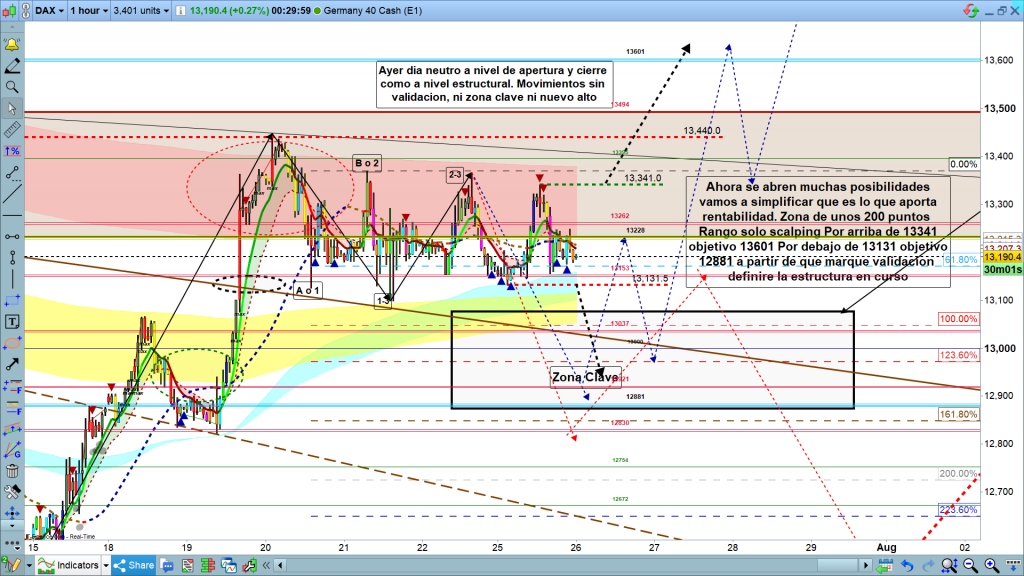Select the pencil drawing tool

[x=11, y=67]
